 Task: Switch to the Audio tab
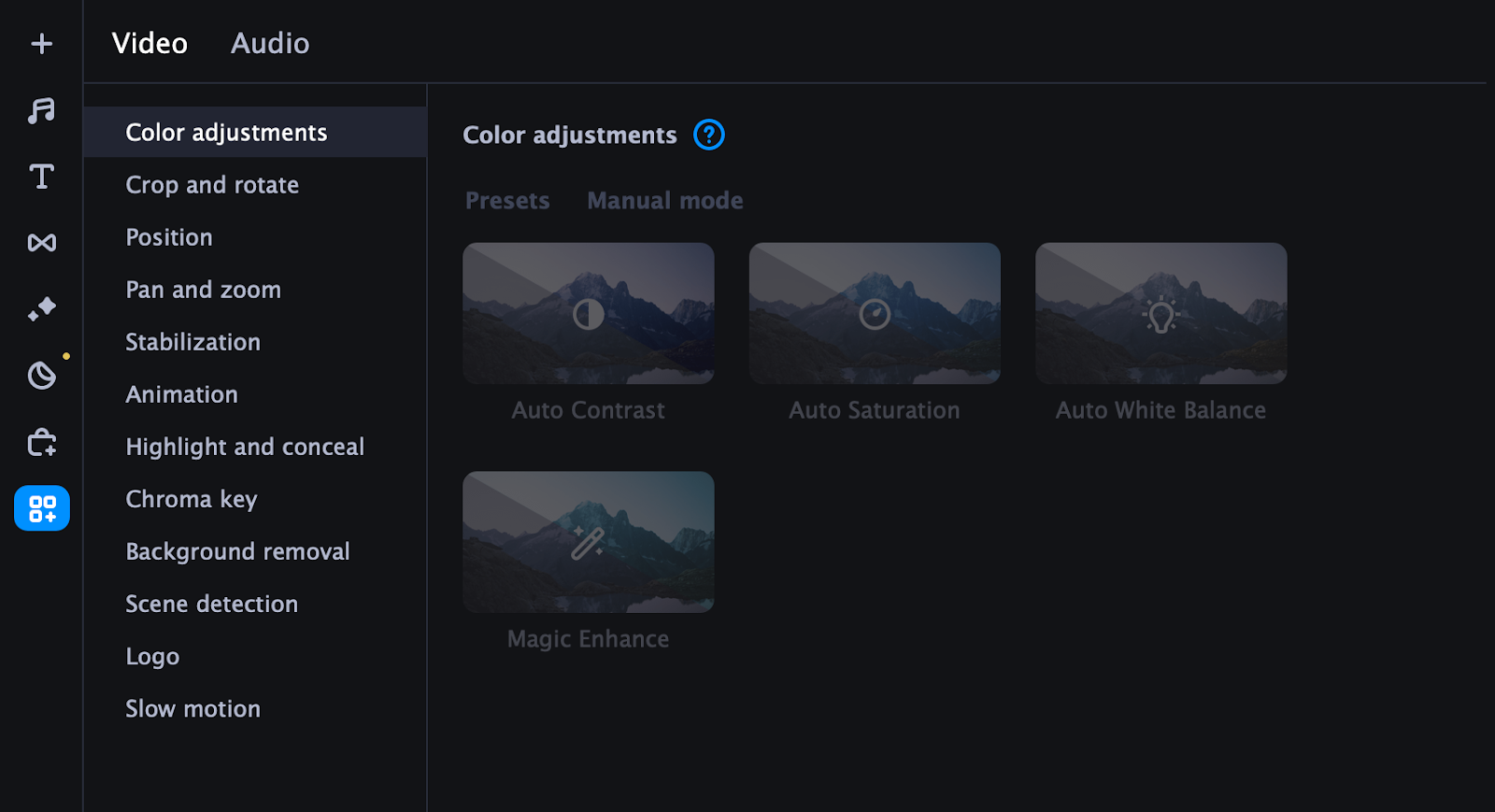click(270, 43)
